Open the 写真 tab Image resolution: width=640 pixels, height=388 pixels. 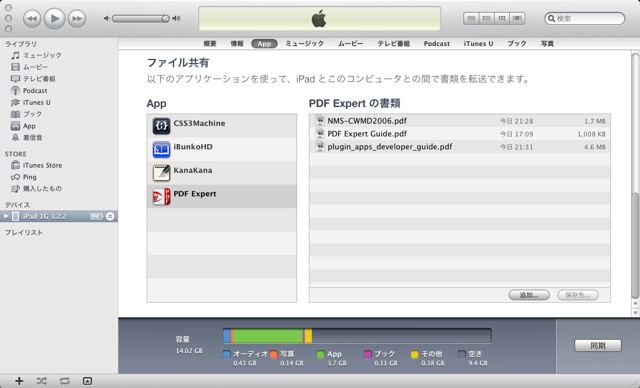point(547,44)
